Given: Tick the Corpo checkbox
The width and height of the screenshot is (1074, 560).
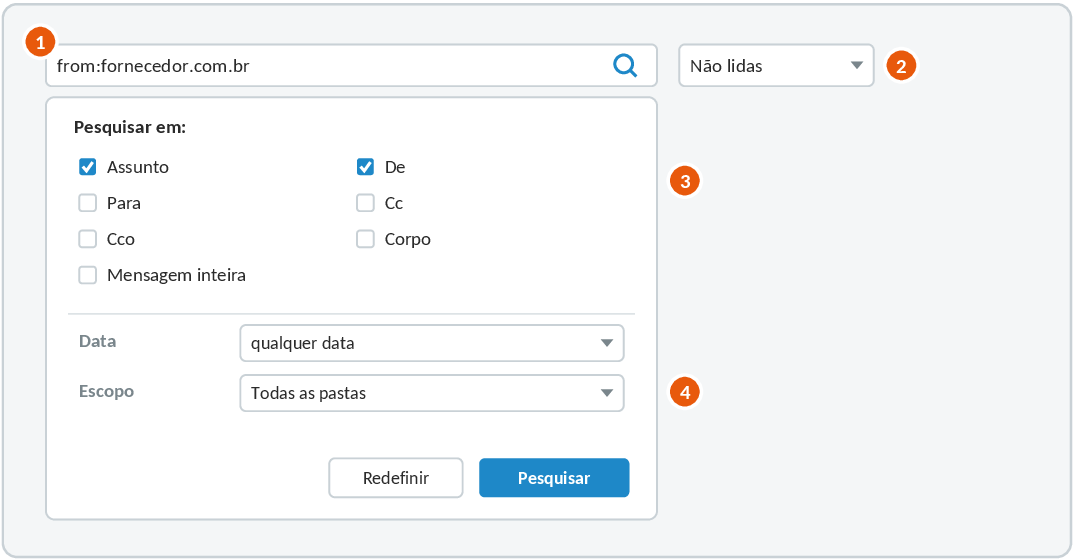Looking at the screenshot, I should point(365,239).
